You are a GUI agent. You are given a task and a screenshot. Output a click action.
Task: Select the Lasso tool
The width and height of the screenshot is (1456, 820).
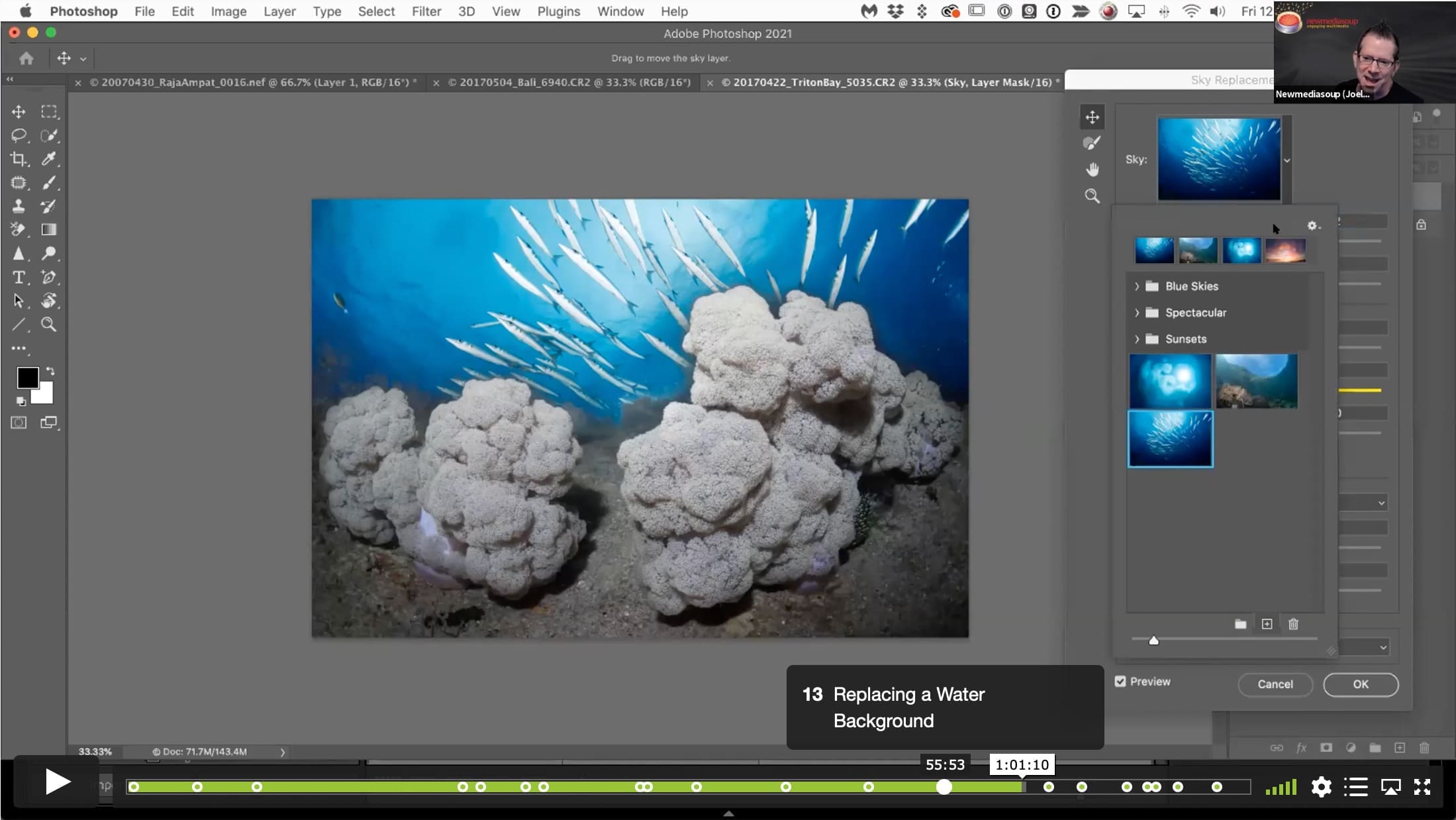[x=19, y=135]
